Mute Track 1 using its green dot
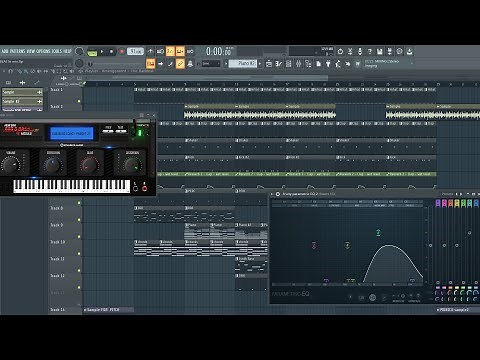 [x=79, y=101]
